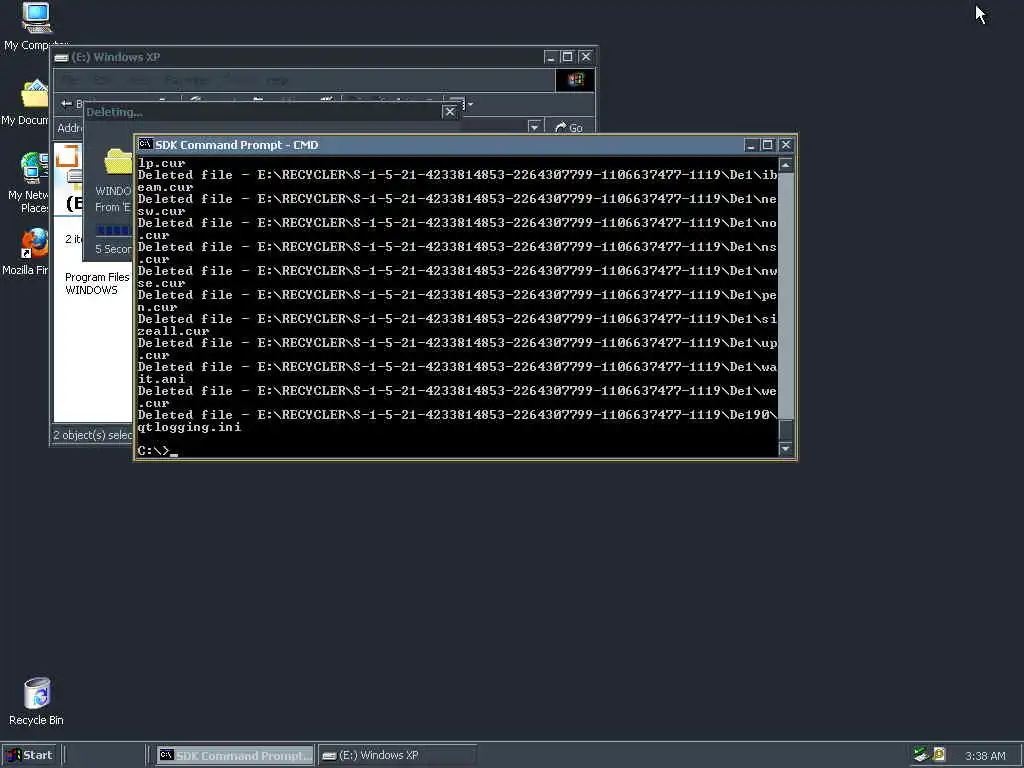
Task: Open My Network Places desktop icon
Action: [x=27, y=183]
